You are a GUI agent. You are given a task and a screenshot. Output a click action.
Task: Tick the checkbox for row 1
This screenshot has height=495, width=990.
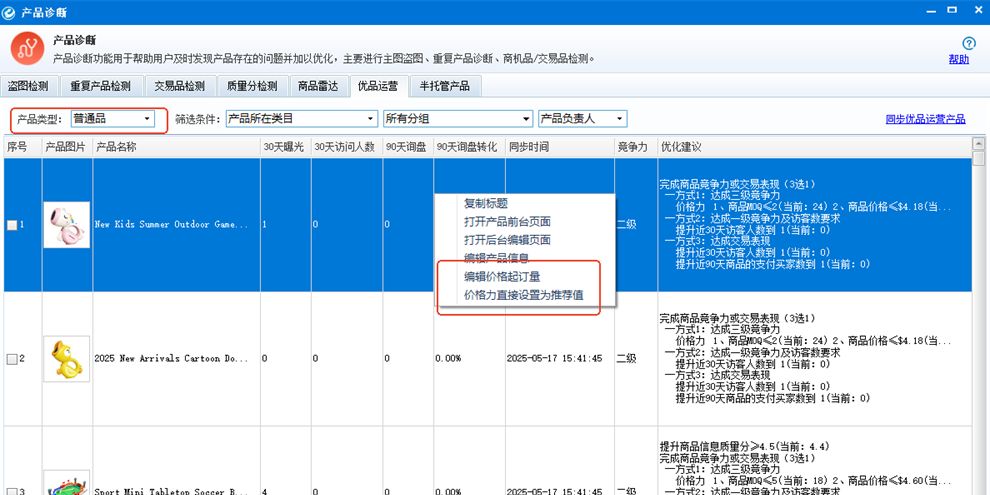[13, 225]
